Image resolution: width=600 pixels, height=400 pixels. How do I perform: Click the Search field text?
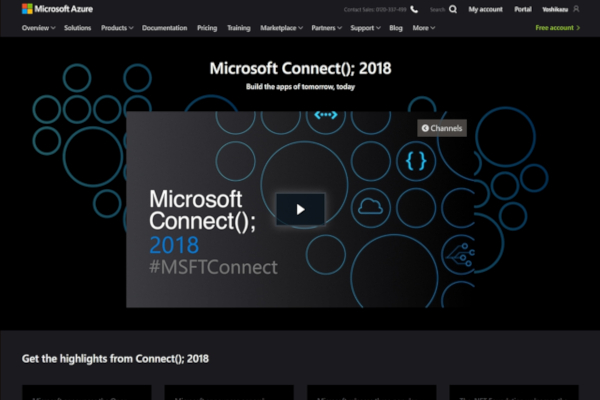(437, 10)
